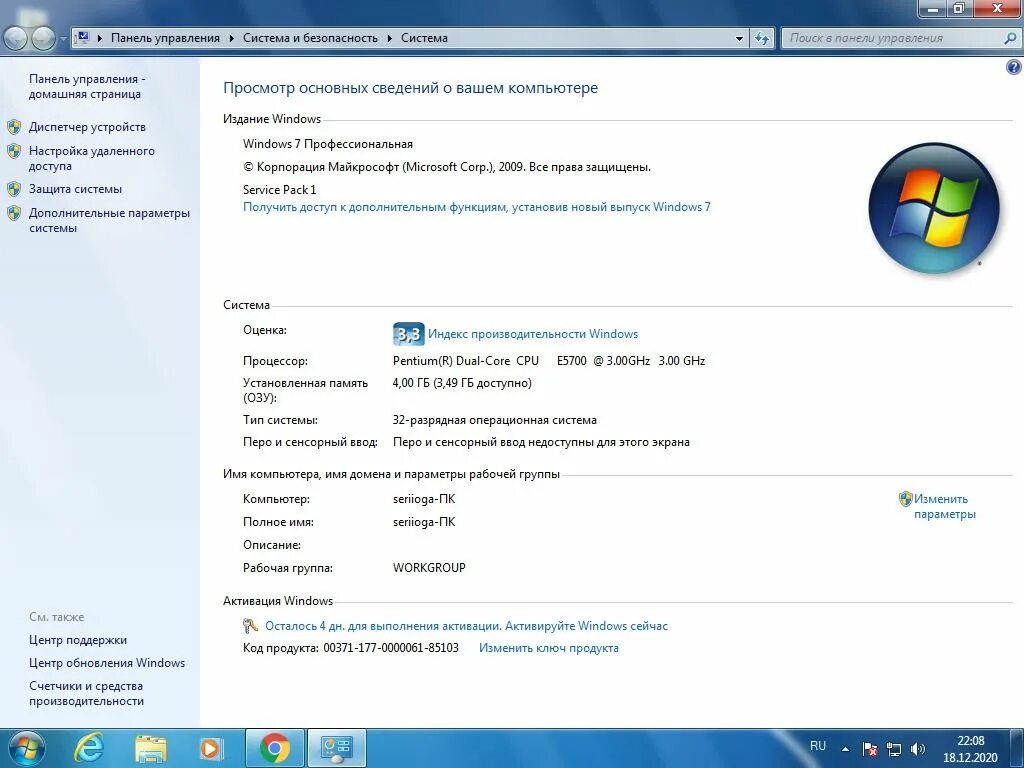This screenshot has height=768, width=1024.
Task: Click 32-разрядная операционная система text
Action: (x=494, y=420)
